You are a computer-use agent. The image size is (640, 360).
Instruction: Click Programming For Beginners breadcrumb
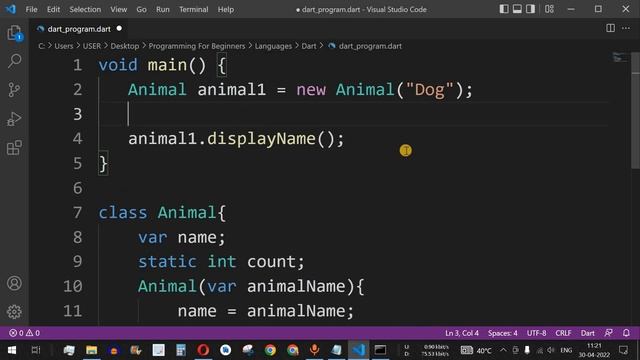coord(197,46)
